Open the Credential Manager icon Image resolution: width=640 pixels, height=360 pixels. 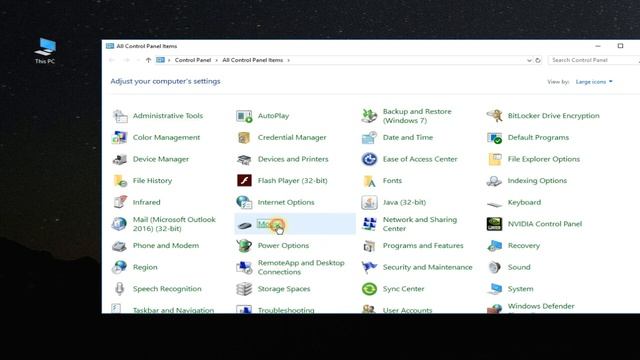[244, 138]
